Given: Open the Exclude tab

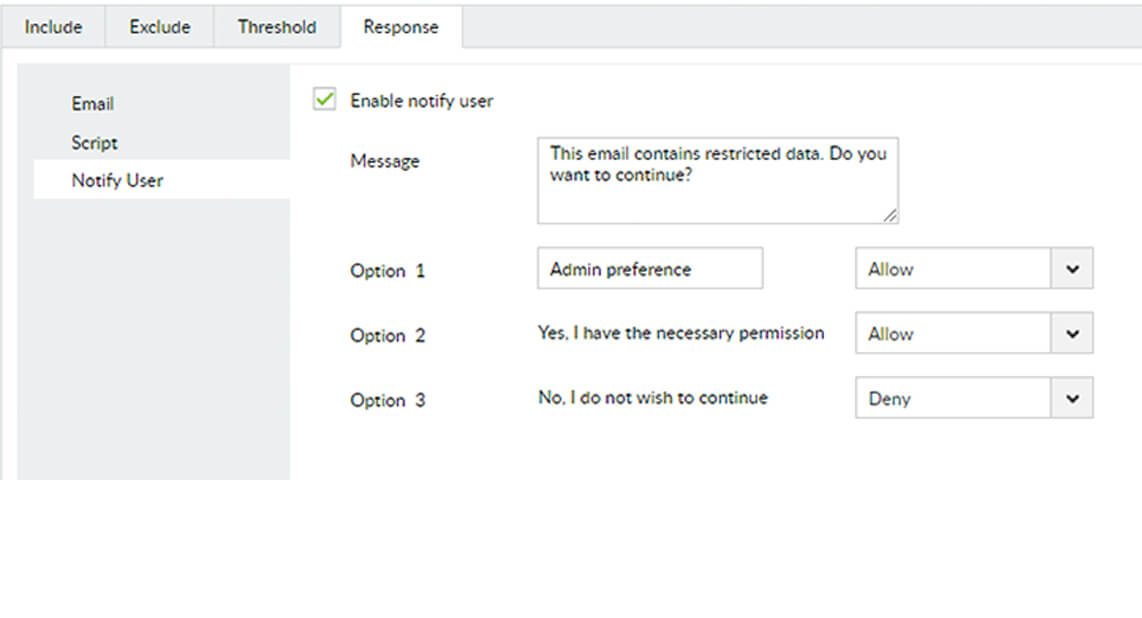Looking at the screenshot, I should [x=160, y=27].
